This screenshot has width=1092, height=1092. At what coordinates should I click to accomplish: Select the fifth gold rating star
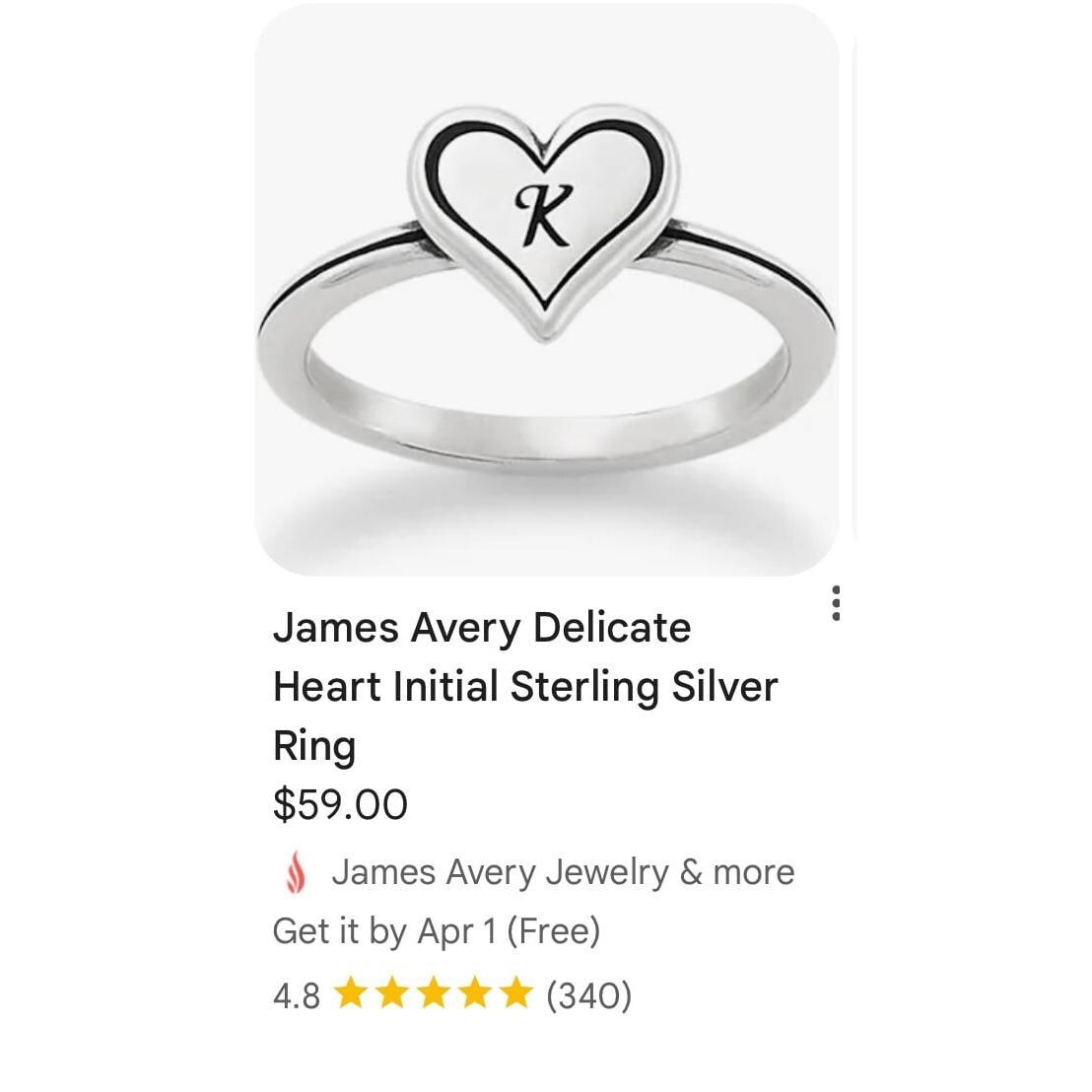tap(516, 992)
